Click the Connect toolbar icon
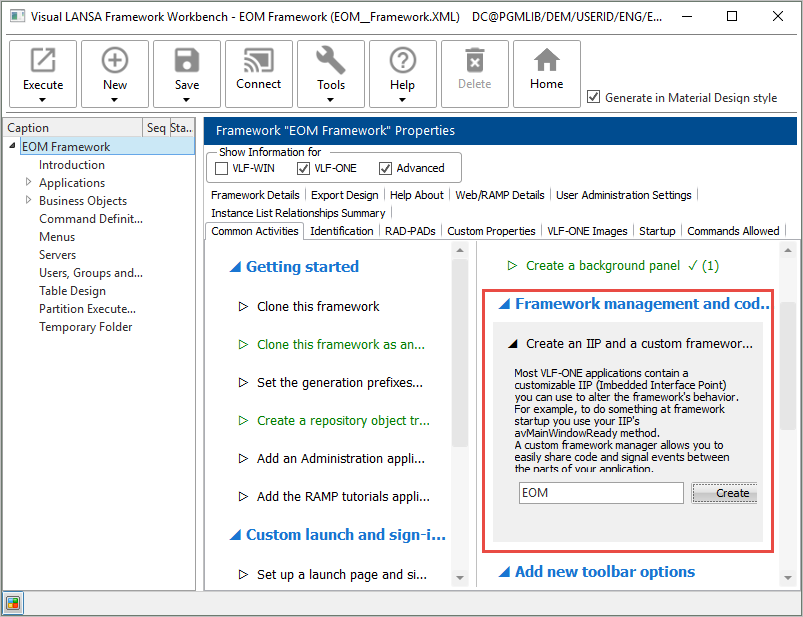 pos(259,60)
